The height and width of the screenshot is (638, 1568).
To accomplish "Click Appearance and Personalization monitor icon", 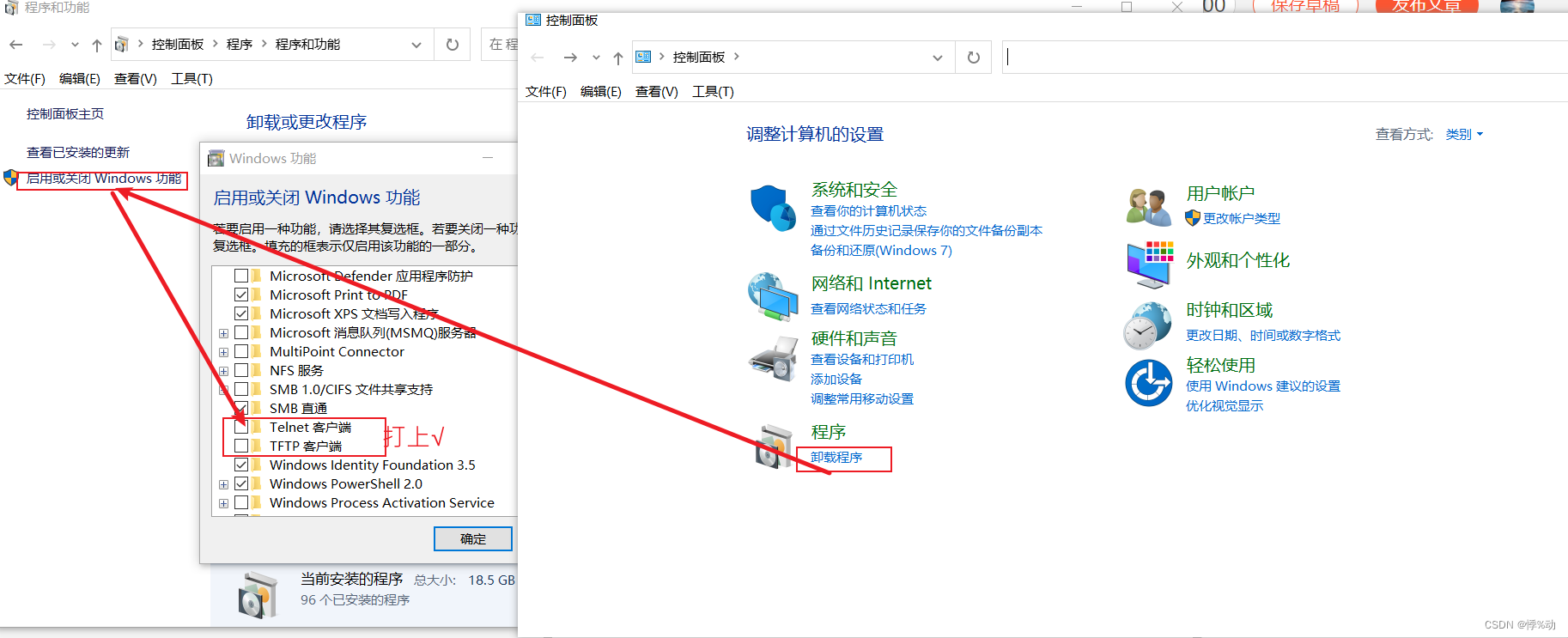I will [x=1150, y=264].
